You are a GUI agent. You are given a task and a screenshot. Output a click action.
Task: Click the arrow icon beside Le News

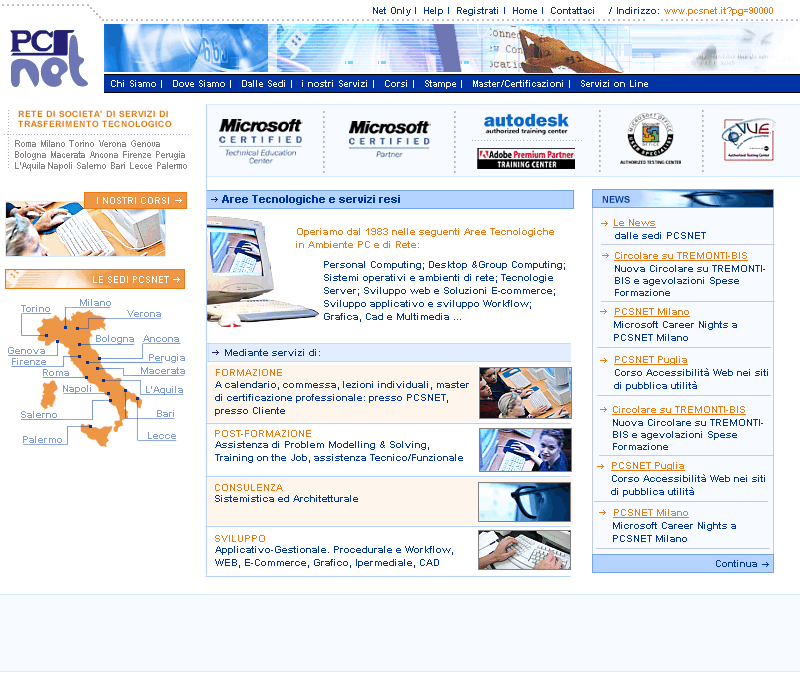(x=605, y=223)
